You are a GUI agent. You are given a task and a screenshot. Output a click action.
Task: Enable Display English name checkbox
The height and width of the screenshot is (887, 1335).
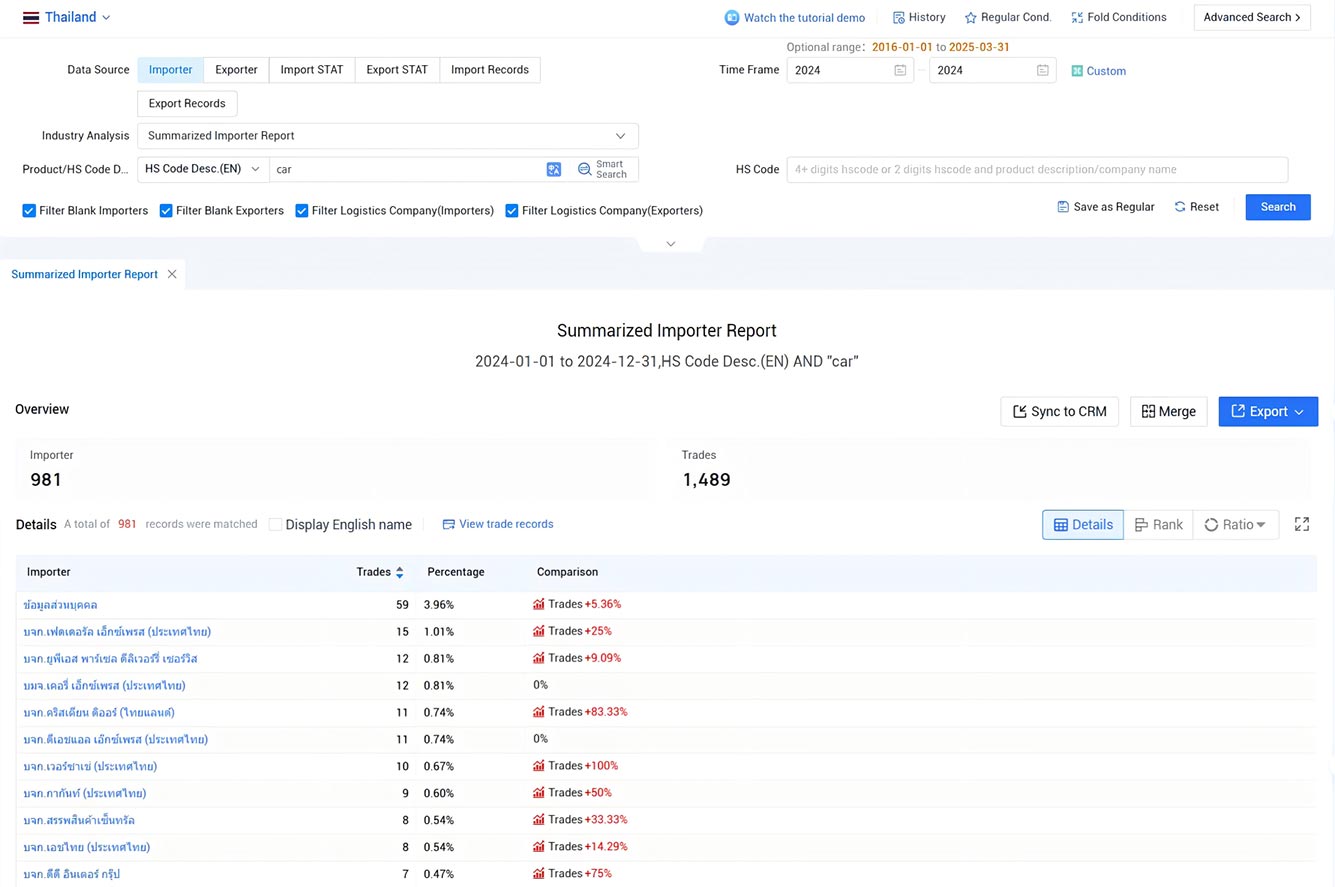[275, 524]
